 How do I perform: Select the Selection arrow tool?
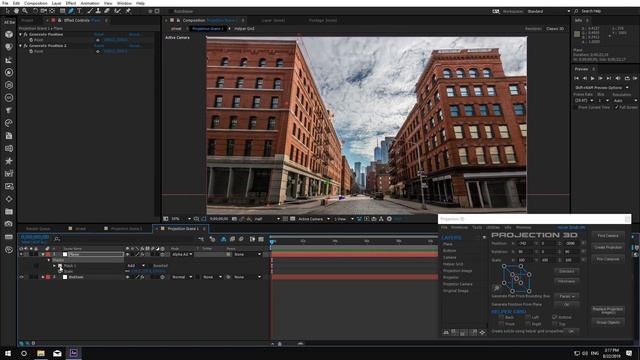(8, 11)
